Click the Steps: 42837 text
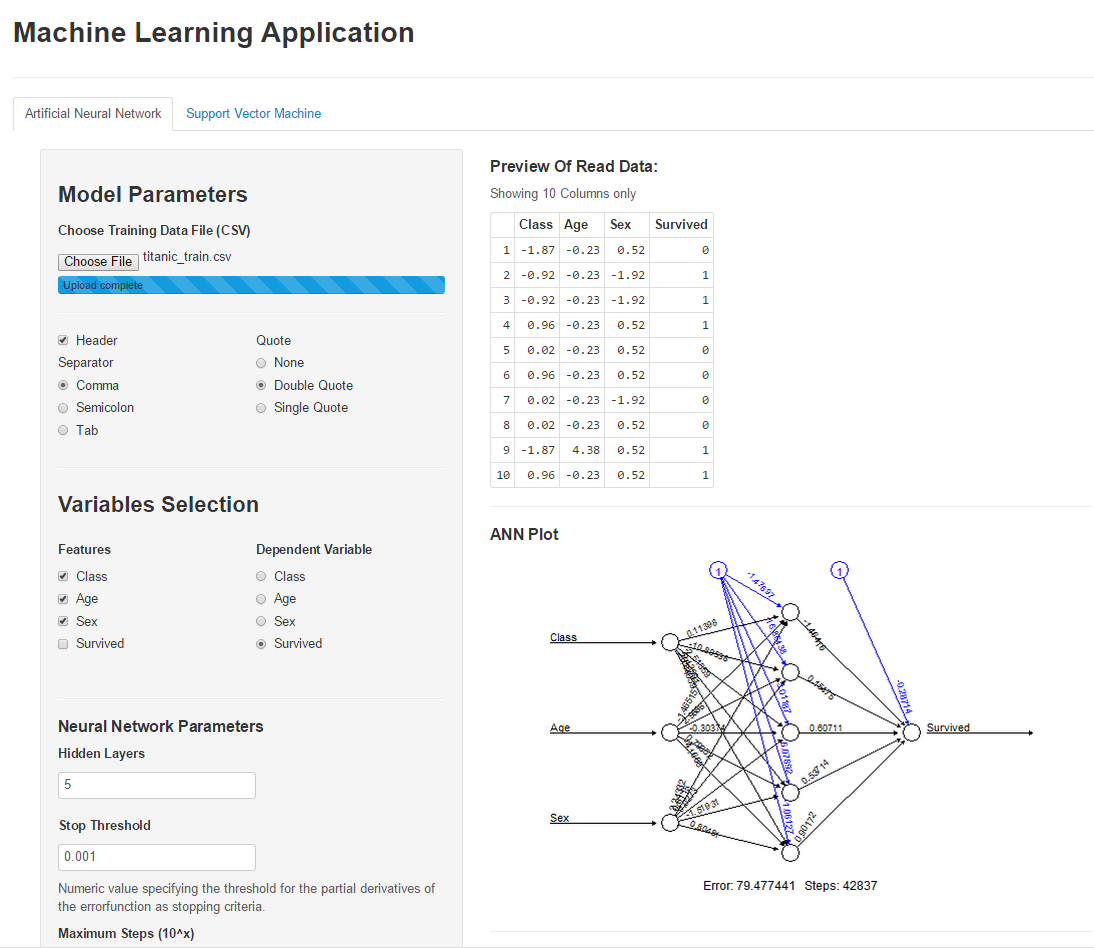 (x=841, y=885)
